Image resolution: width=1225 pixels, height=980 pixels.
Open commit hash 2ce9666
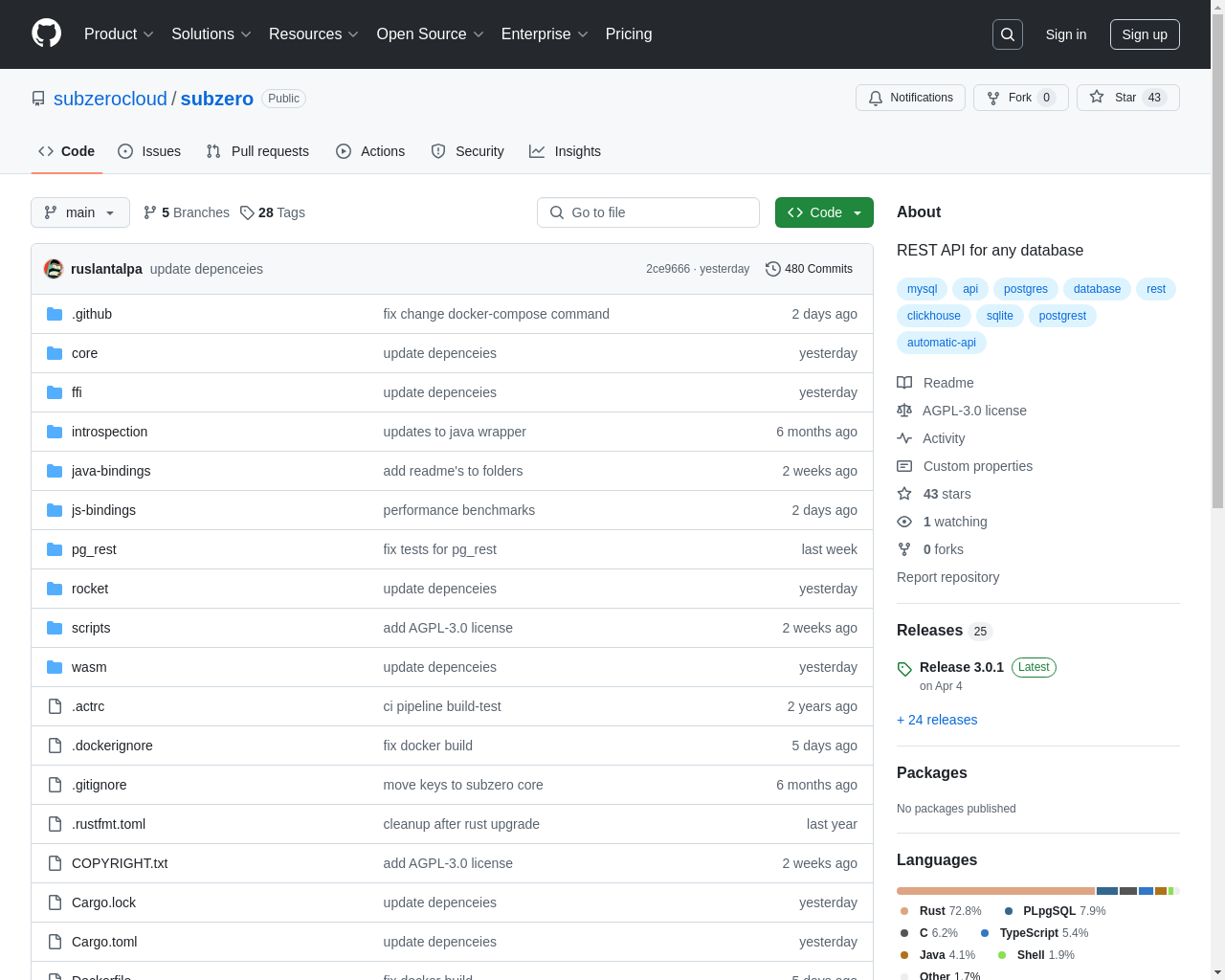click(x=668, y=269)
